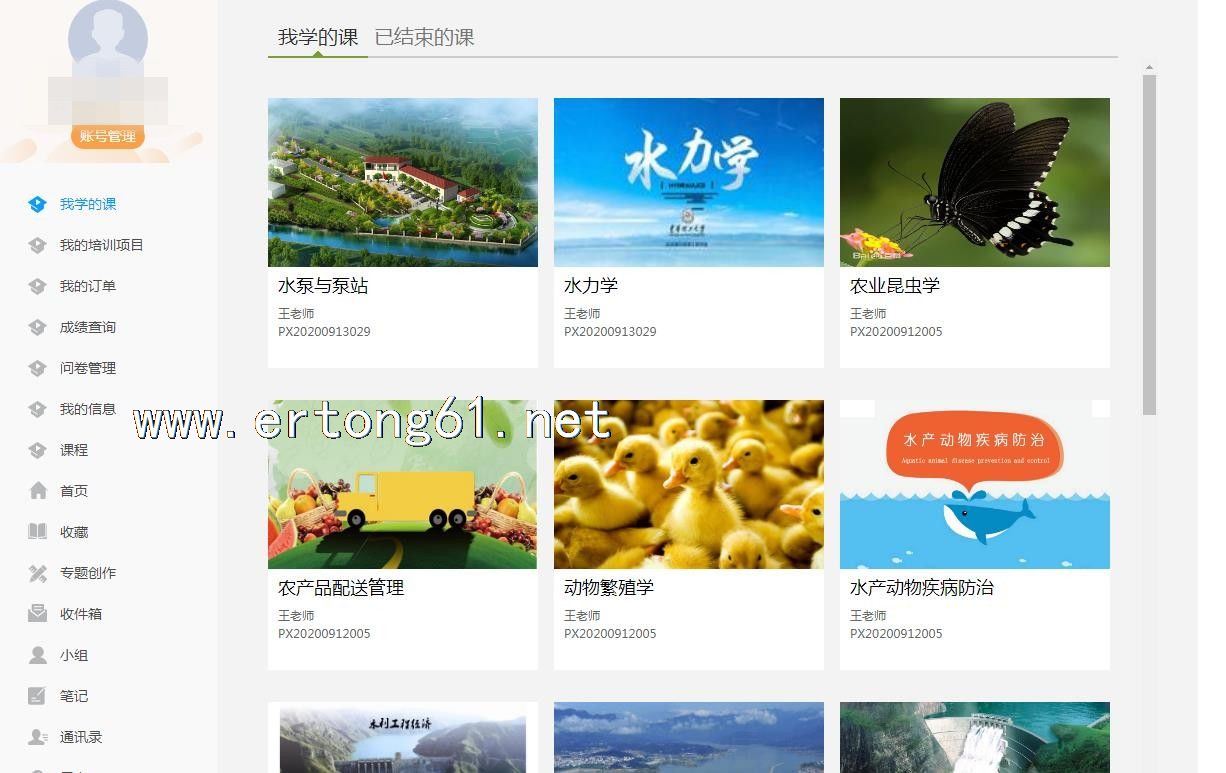Viewport: 1226px width, 773px height.
Task: Click the vertical scrollbar thumb
Action: coord(1149,245)
